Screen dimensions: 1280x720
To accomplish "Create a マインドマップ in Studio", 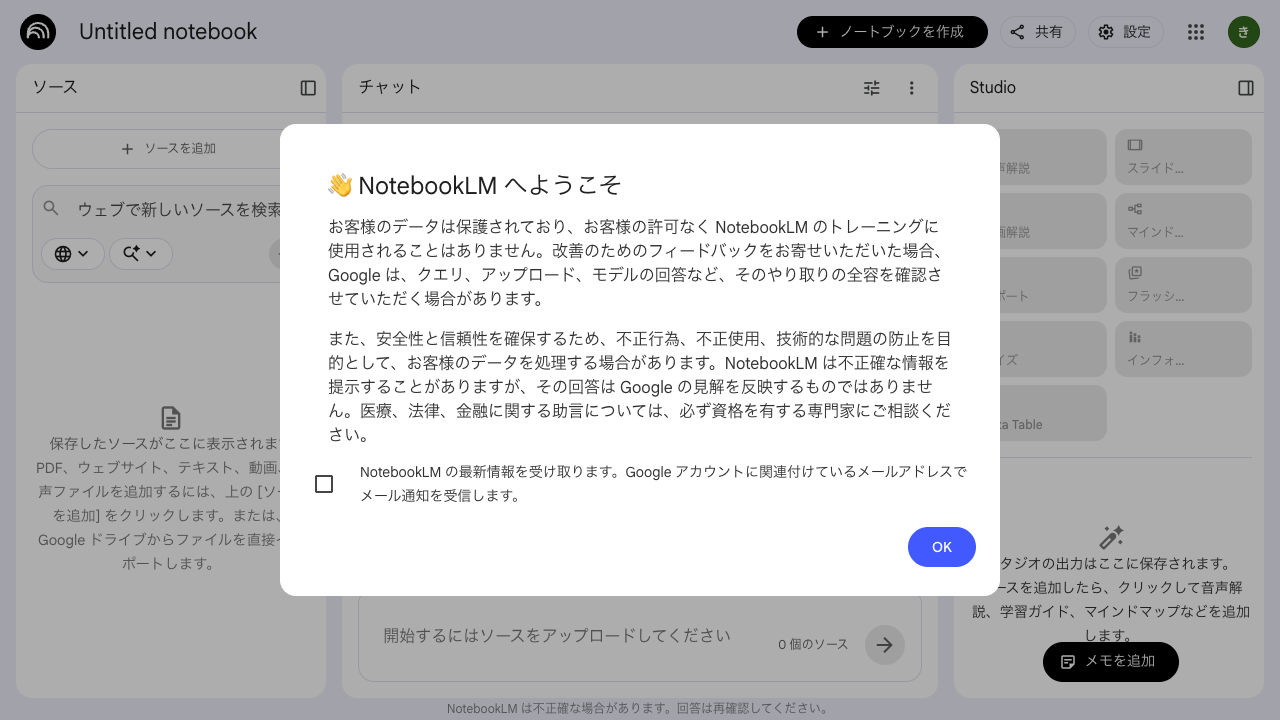I will point(1183,220).
